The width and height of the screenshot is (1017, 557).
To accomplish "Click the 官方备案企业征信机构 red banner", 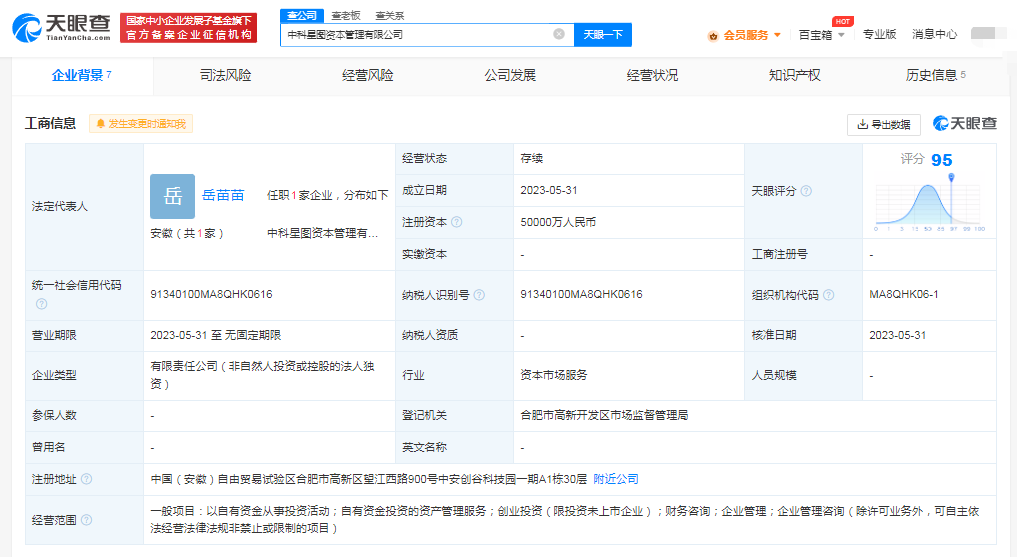I will [x=188, y=28].
